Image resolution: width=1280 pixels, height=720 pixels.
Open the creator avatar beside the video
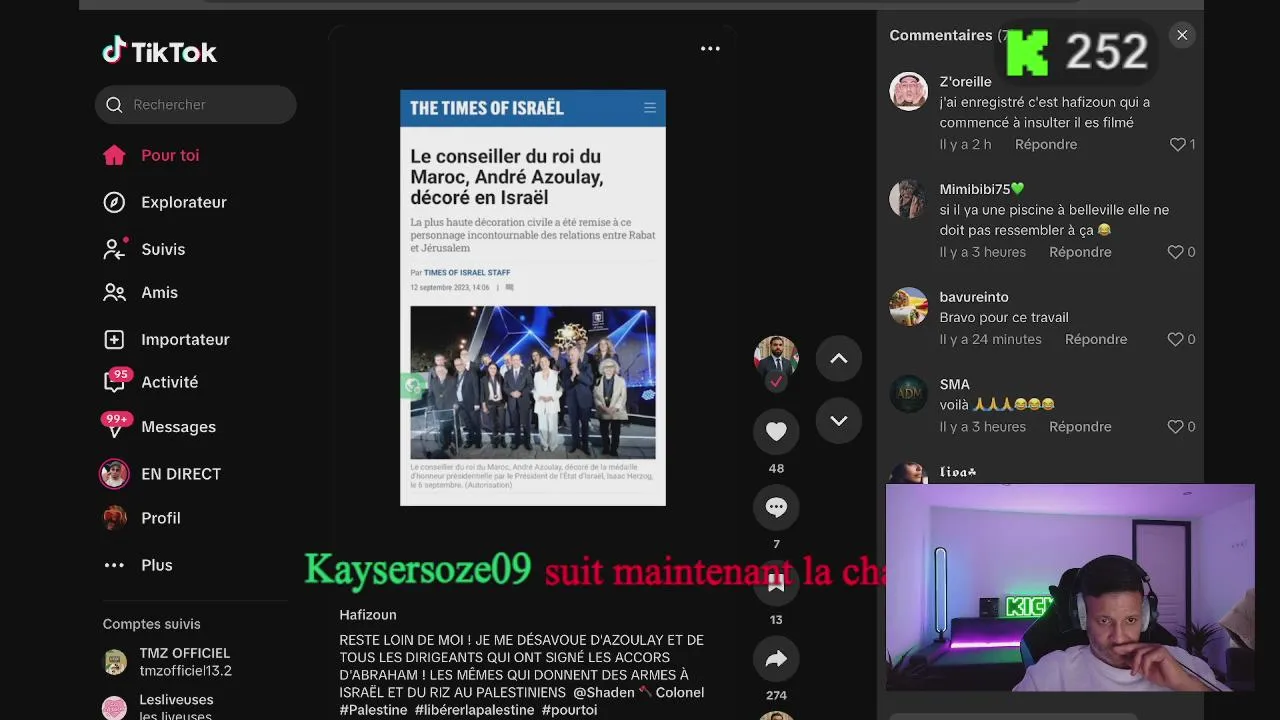[776, 358]
